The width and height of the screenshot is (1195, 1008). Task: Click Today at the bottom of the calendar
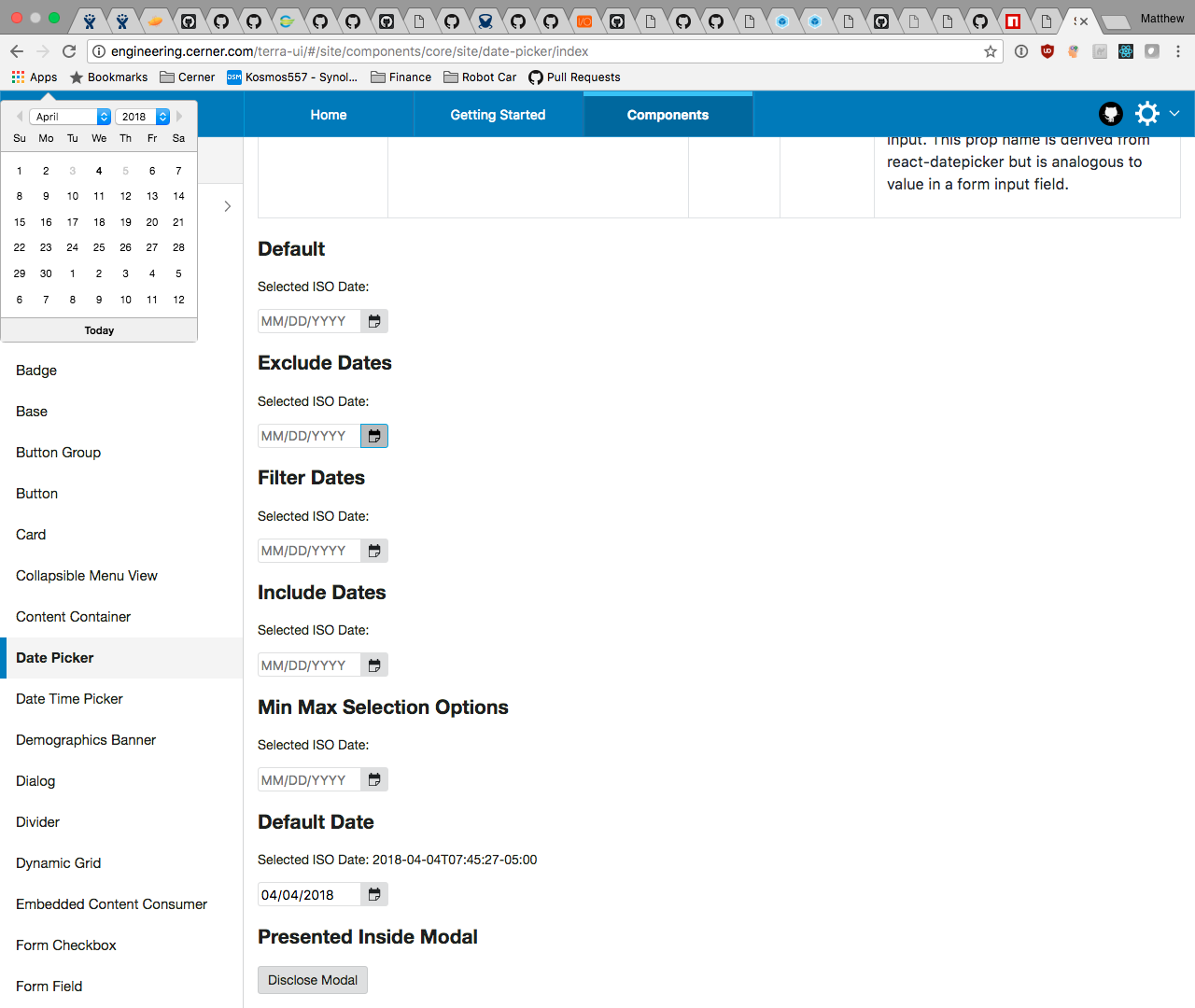click(x=98, y=329)
